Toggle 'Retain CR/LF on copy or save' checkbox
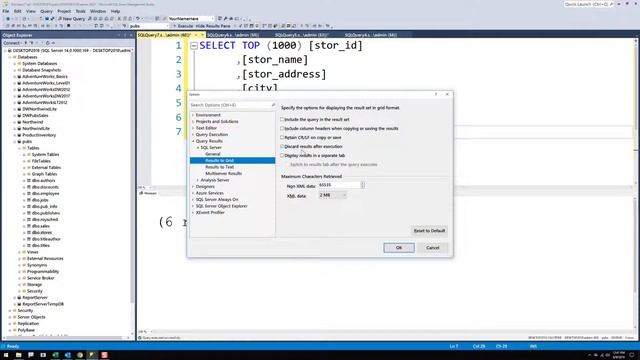Screen dimensions: 640x360 coord(282,138)
